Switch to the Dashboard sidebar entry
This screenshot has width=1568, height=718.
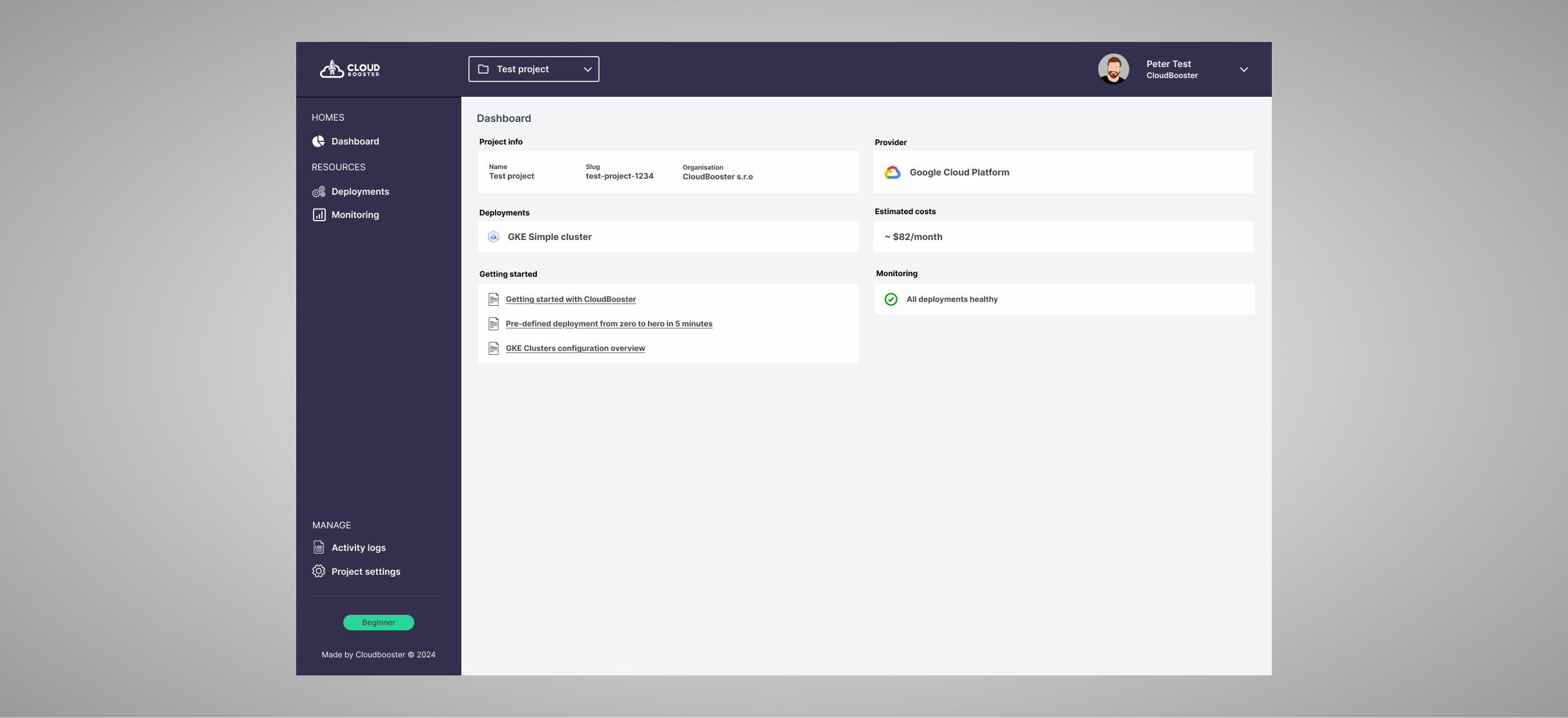355,141
